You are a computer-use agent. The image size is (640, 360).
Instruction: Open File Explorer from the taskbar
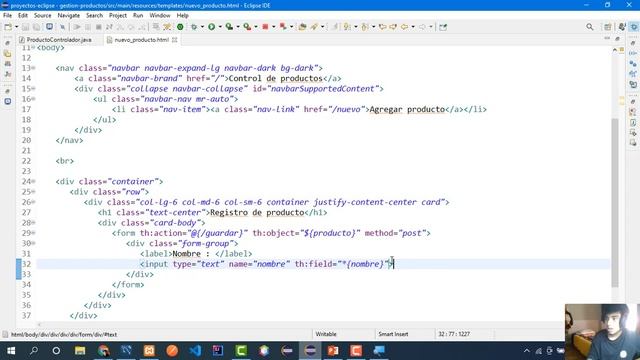click(80, 351)
